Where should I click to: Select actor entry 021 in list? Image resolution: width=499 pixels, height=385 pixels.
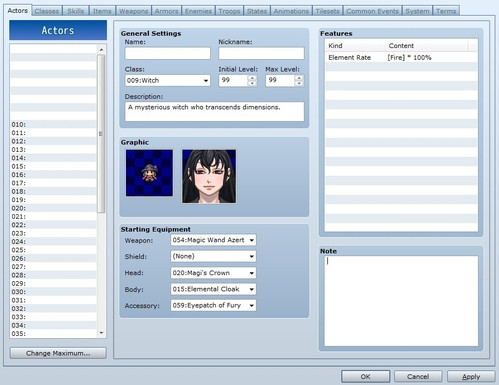point(53,217)
